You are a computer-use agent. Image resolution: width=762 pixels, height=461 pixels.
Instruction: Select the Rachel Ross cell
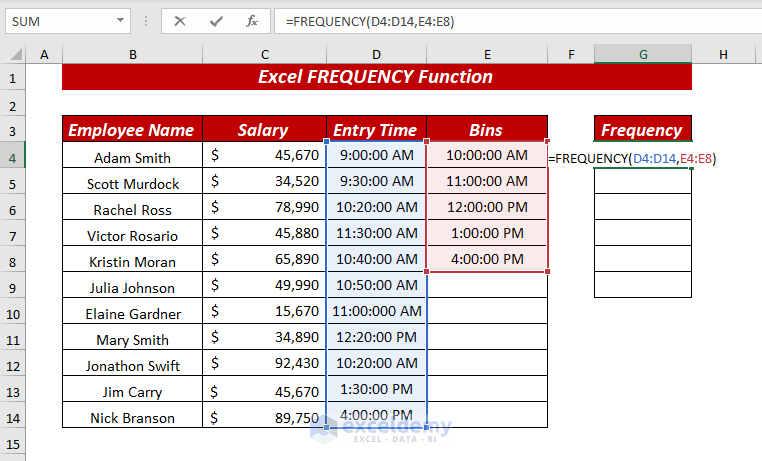(x=132, y=207)
